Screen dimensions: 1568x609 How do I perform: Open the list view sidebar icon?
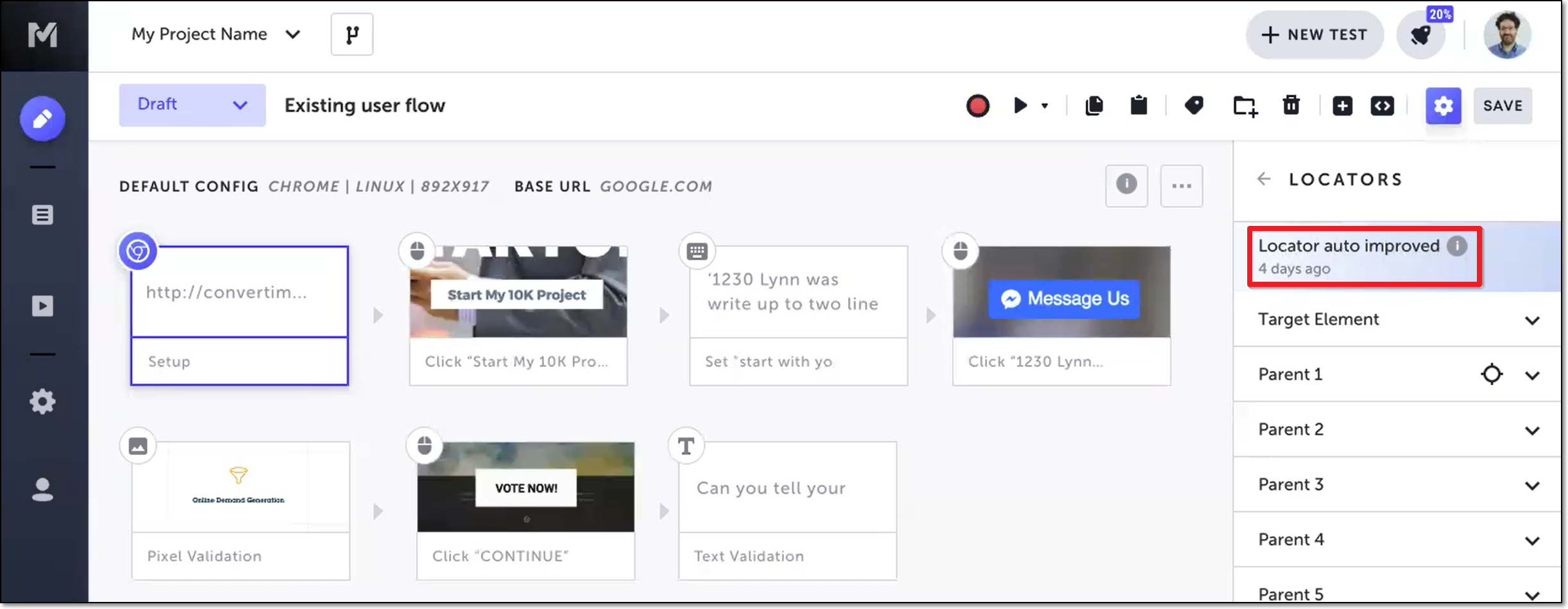[x=42, y=215]
